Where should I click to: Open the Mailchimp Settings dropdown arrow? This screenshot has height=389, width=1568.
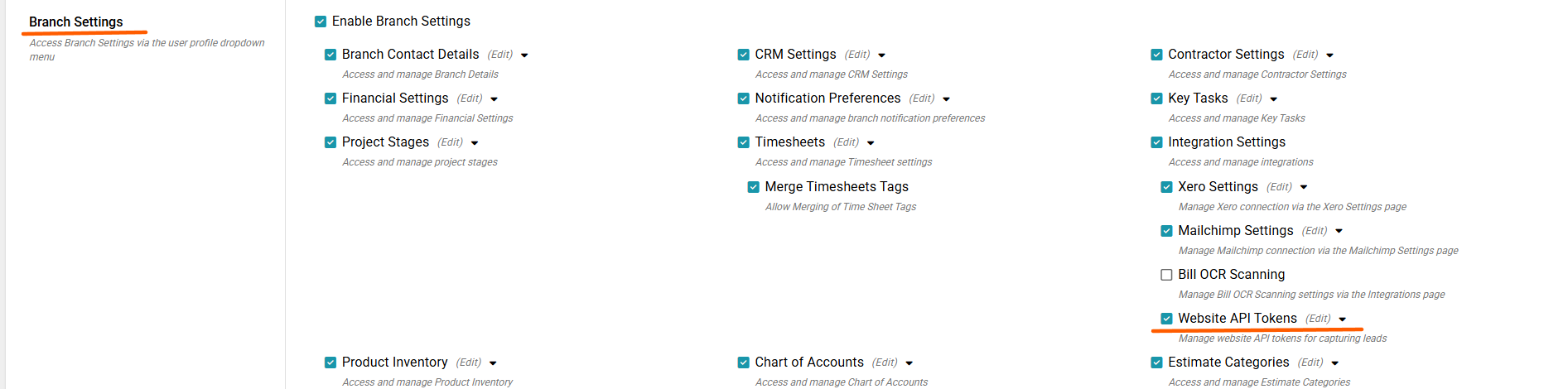click(x=1339, y=232)
